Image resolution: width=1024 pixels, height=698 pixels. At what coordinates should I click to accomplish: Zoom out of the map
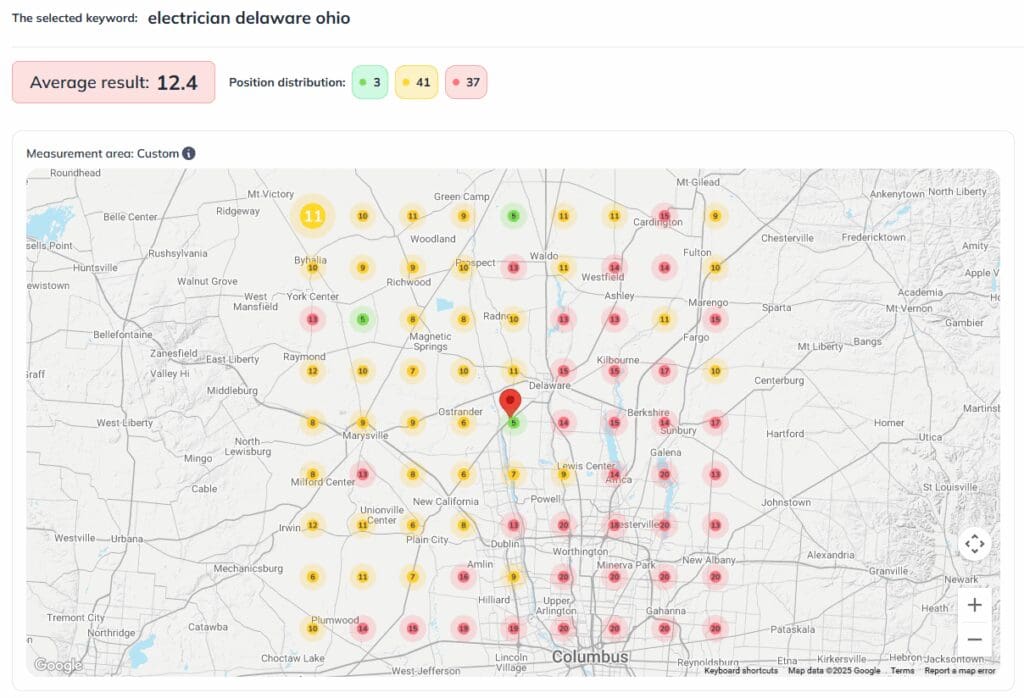(974, 640)
